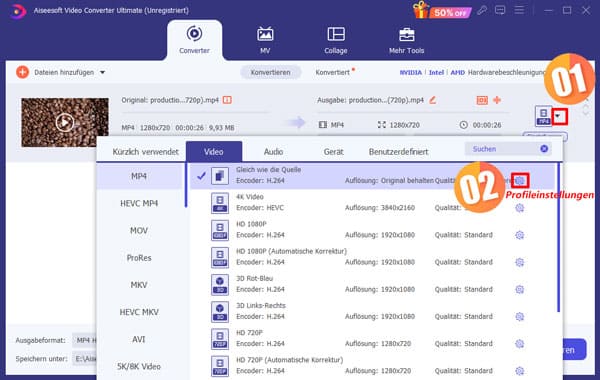The image size is (600, 380).
Task: Clear the search field with X icon
Action: [x=544, y=149]
